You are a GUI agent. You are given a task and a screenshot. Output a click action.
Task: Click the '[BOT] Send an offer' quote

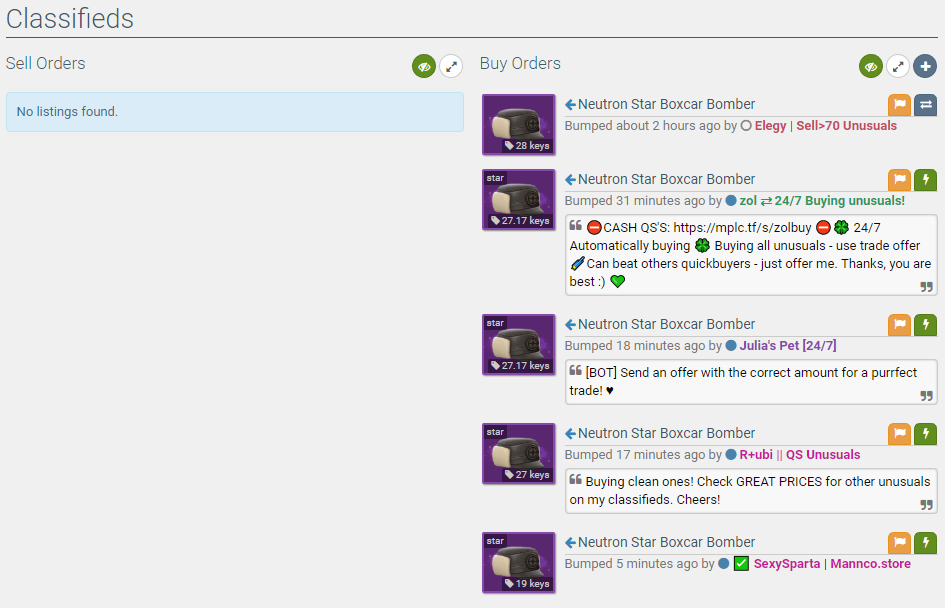click(x=751, y=382)
